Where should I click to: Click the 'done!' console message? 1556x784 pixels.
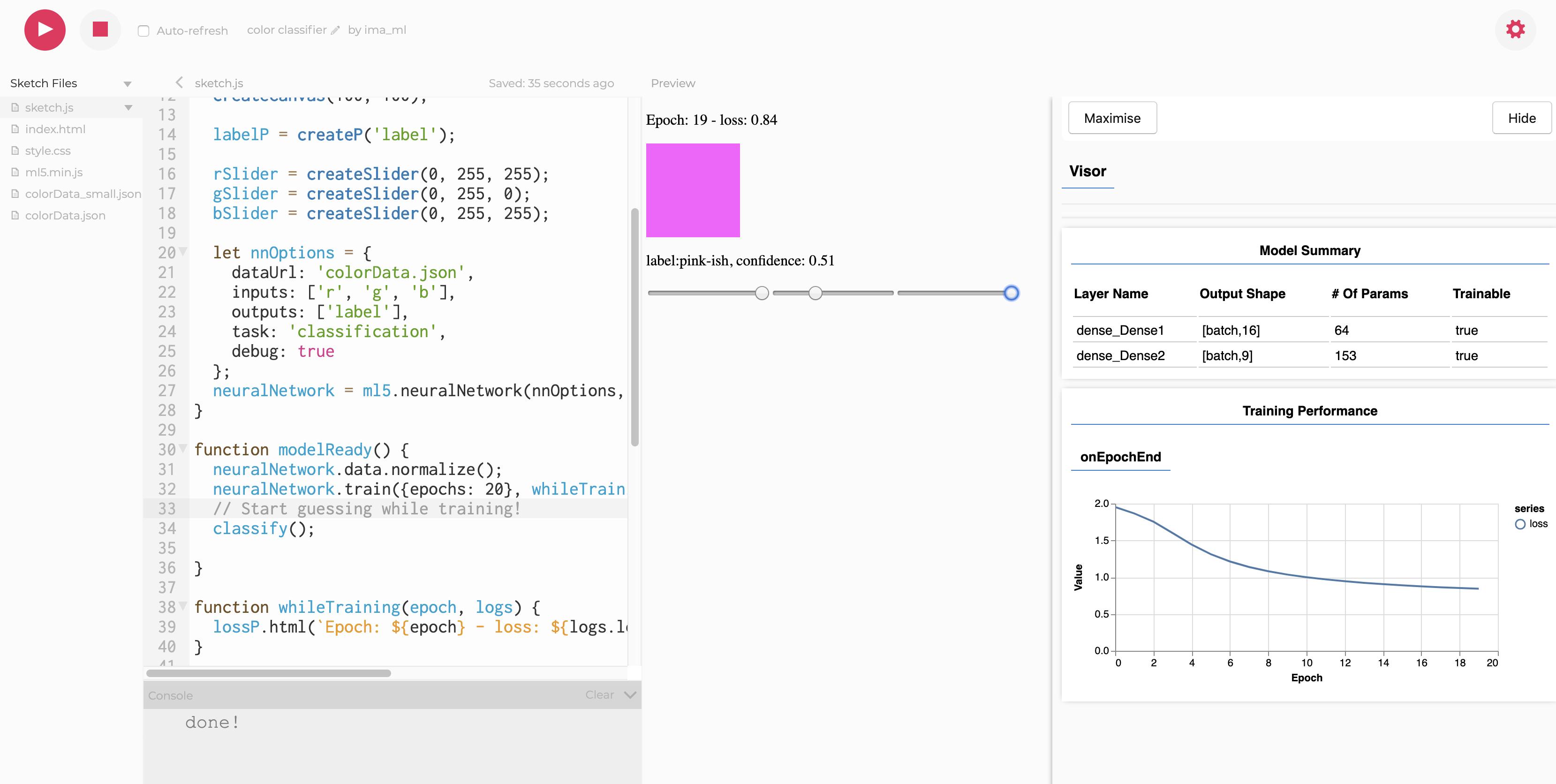point(212,723)
